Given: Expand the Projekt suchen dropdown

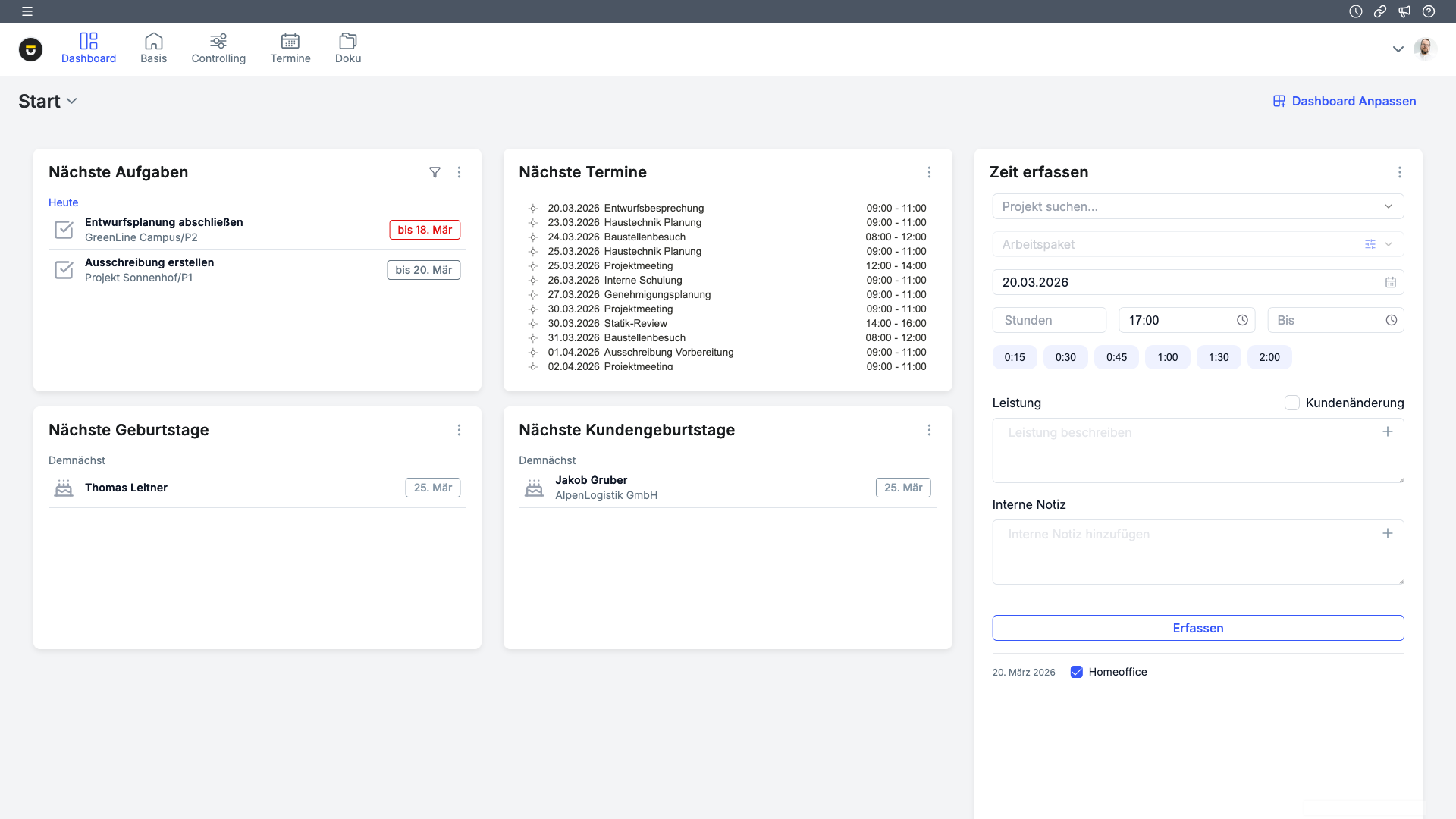Looking at the screenshot, I should (x=1388, y=206).
